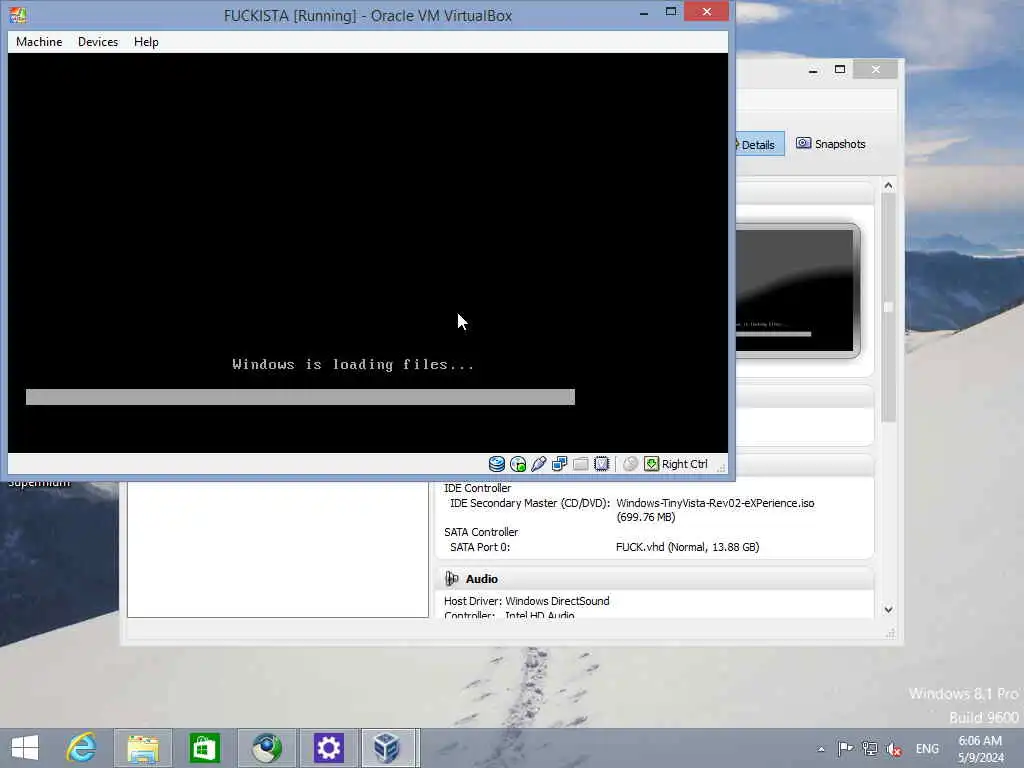Click the network tray icon

pos(870,749)
